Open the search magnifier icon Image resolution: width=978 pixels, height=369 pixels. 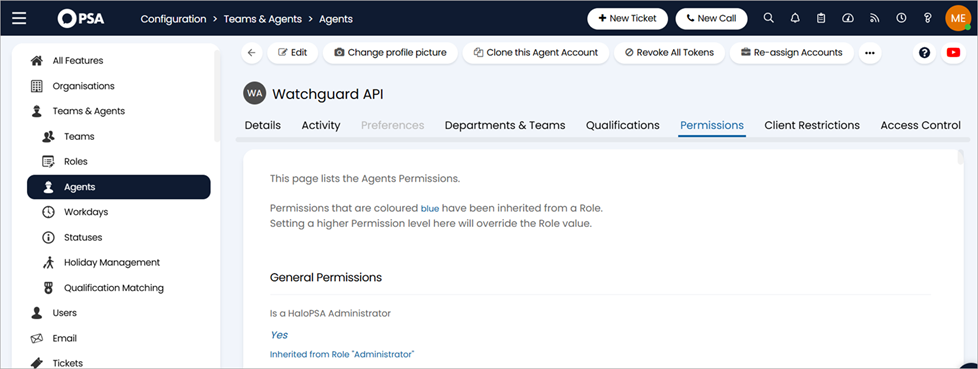pos(769,18)
